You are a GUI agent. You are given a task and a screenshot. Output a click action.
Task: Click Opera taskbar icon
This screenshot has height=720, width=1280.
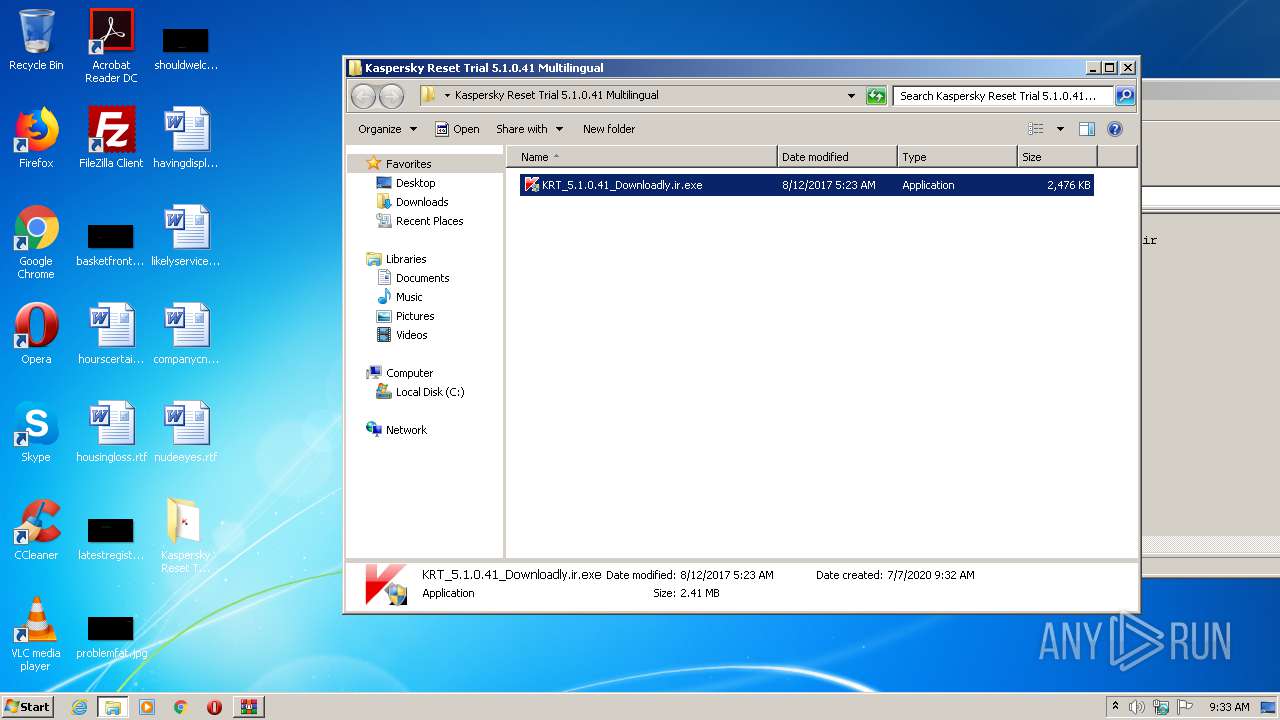point(214,707)
